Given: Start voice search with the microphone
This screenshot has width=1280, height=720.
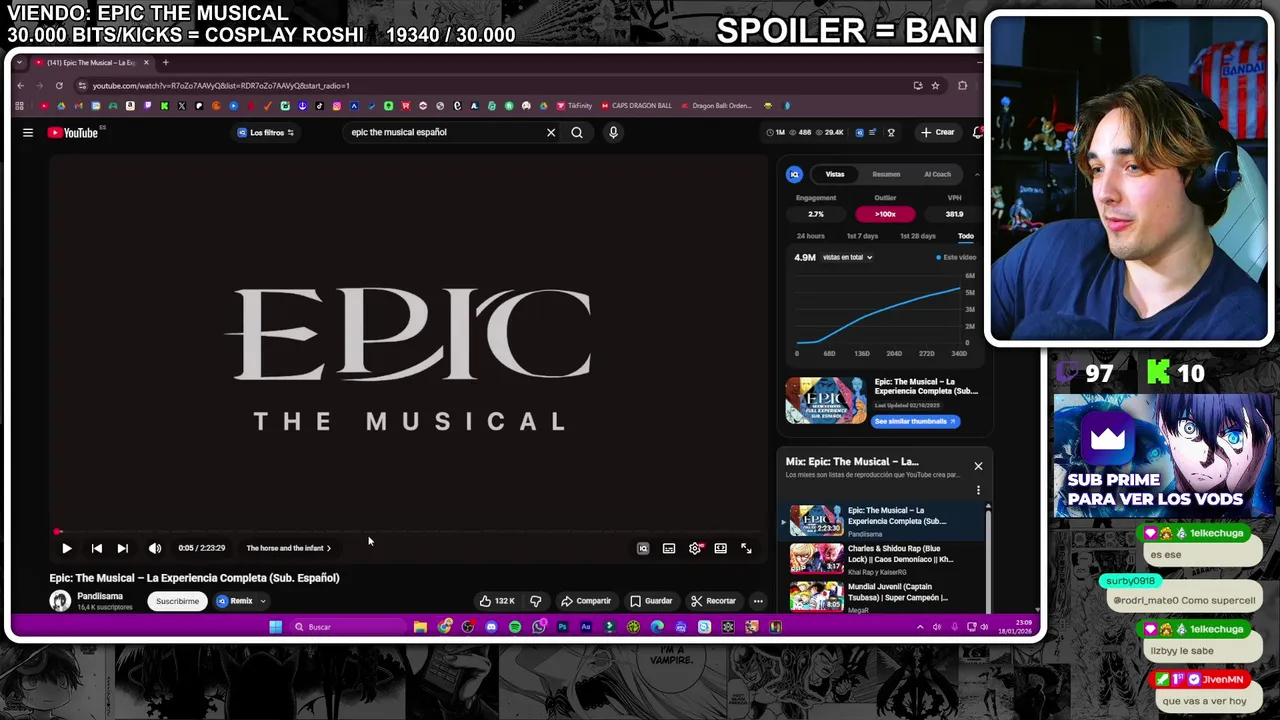Looking at the screenshot, I should pos(613,132).
